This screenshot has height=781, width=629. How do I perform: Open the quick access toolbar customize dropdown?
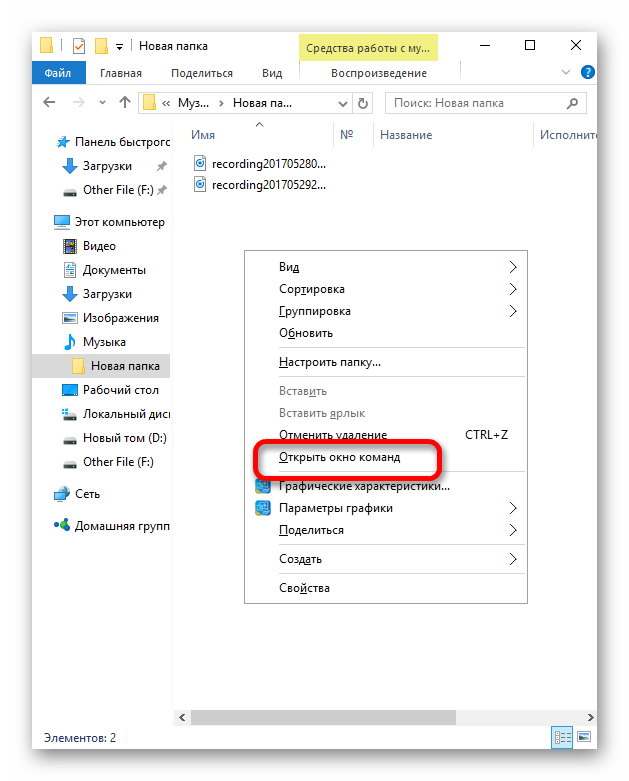point(120,47)
